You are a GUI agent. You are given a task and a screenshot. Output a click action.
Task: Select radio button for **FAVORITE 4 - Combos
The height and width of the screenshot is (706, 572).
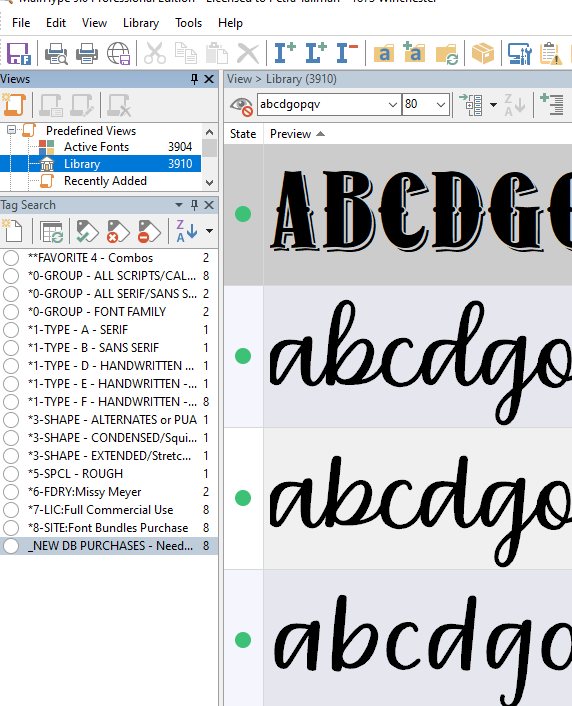11,258
